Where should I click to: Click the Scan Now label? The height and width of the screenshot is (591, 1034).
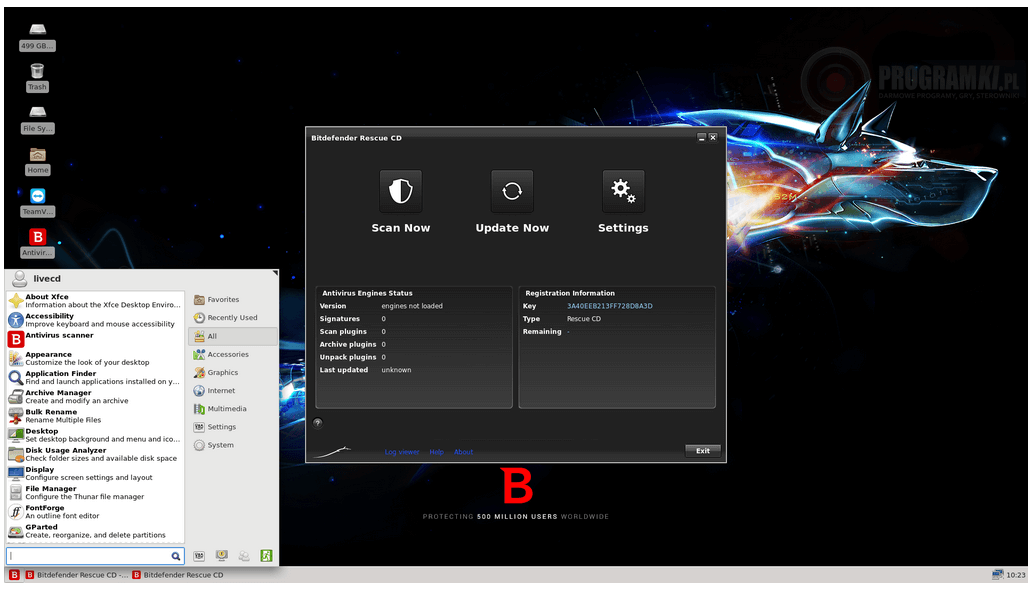(400, 228)
